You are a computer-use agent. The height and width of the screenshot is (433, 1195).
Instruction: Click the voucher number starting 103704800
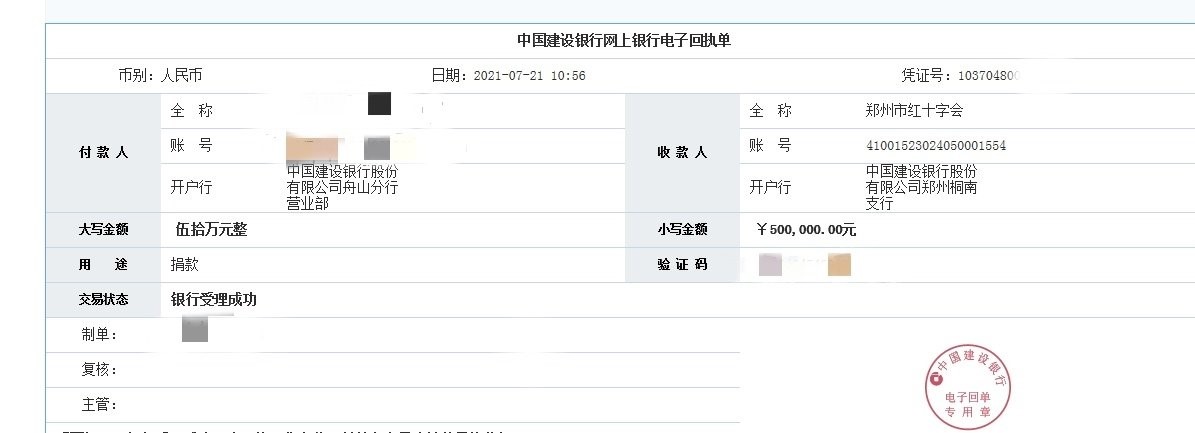tap(989, 75)
